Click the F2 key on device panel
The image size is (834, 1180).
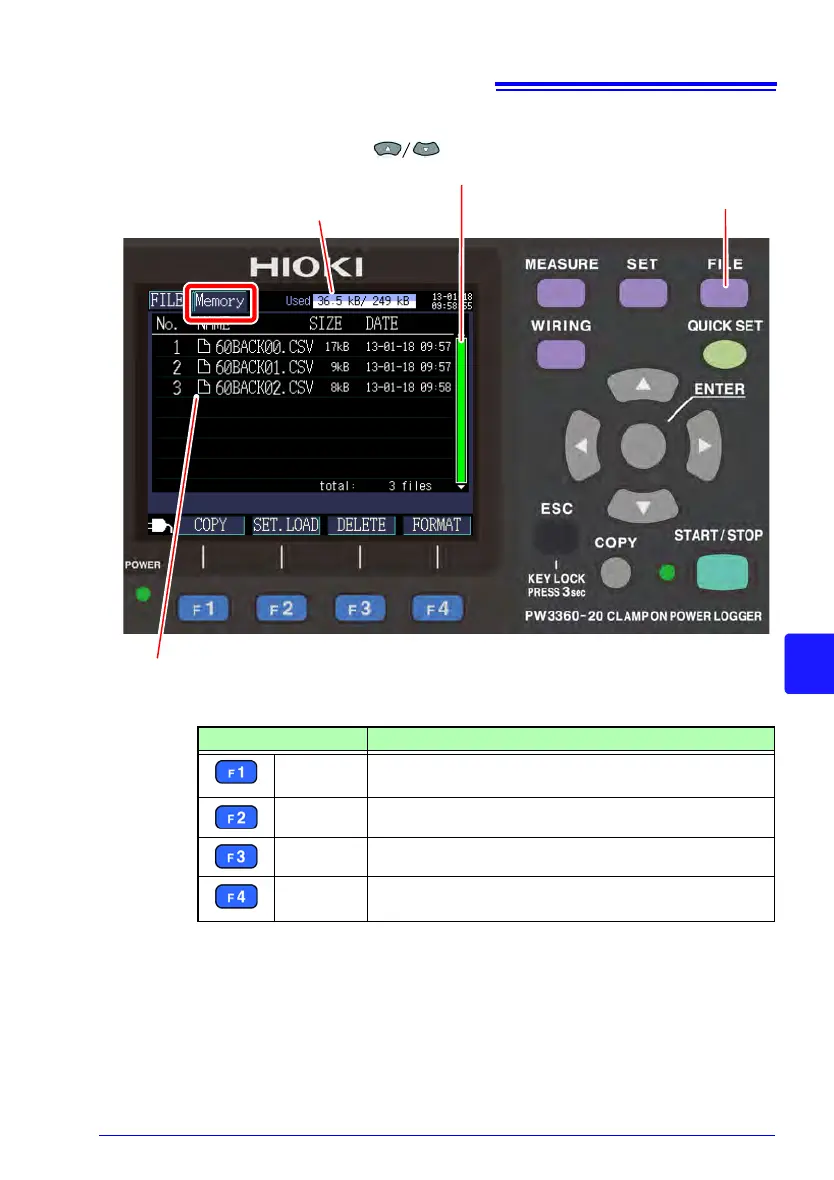pyautogui.click(x=282, y=608)
